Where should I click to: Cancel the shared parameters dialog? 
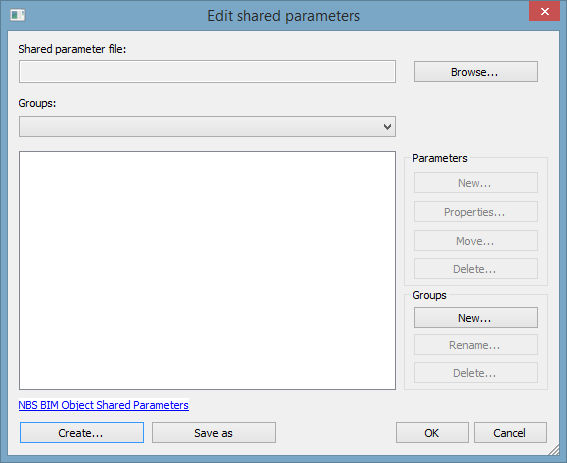pyautogui.click(x=510, y=433)
